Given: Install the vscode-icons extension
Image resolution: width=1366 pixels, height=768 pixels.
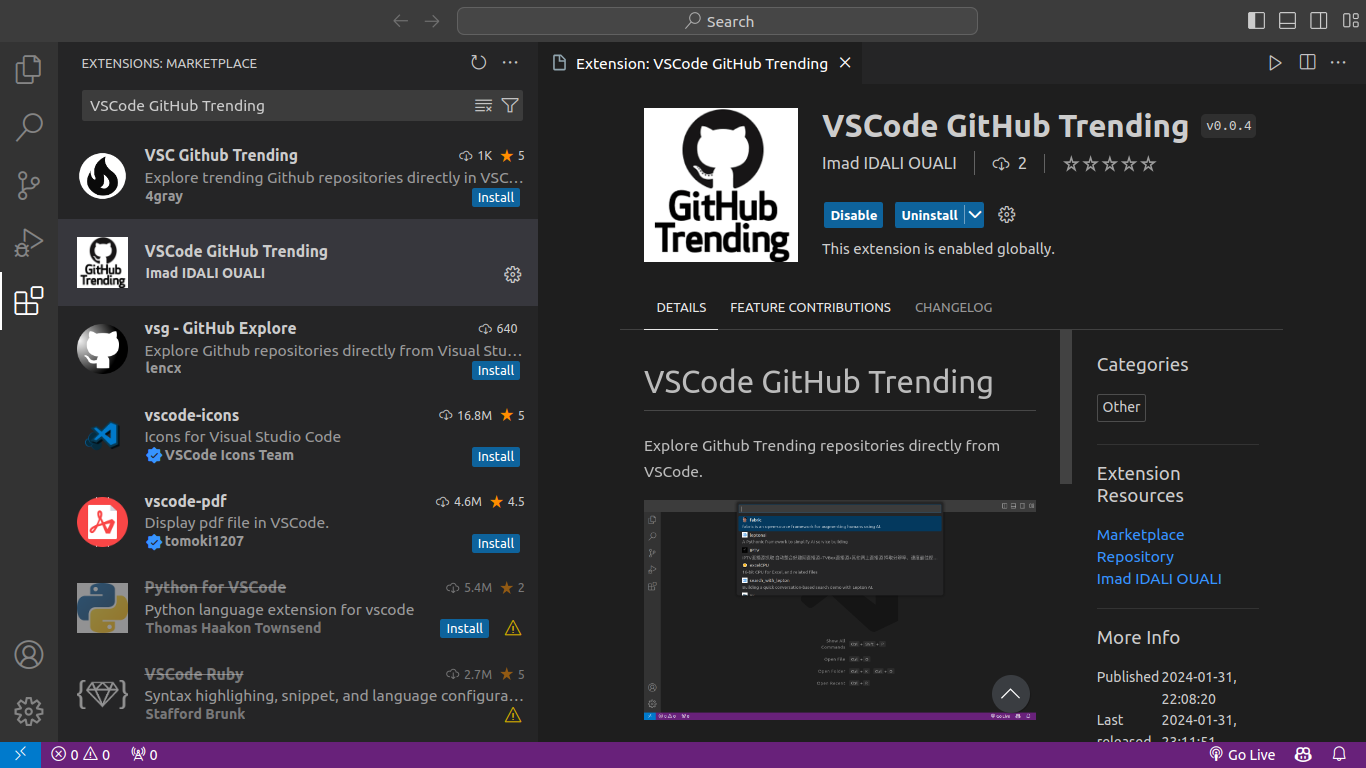Looking at the screenshot, I should coord(496,457).
